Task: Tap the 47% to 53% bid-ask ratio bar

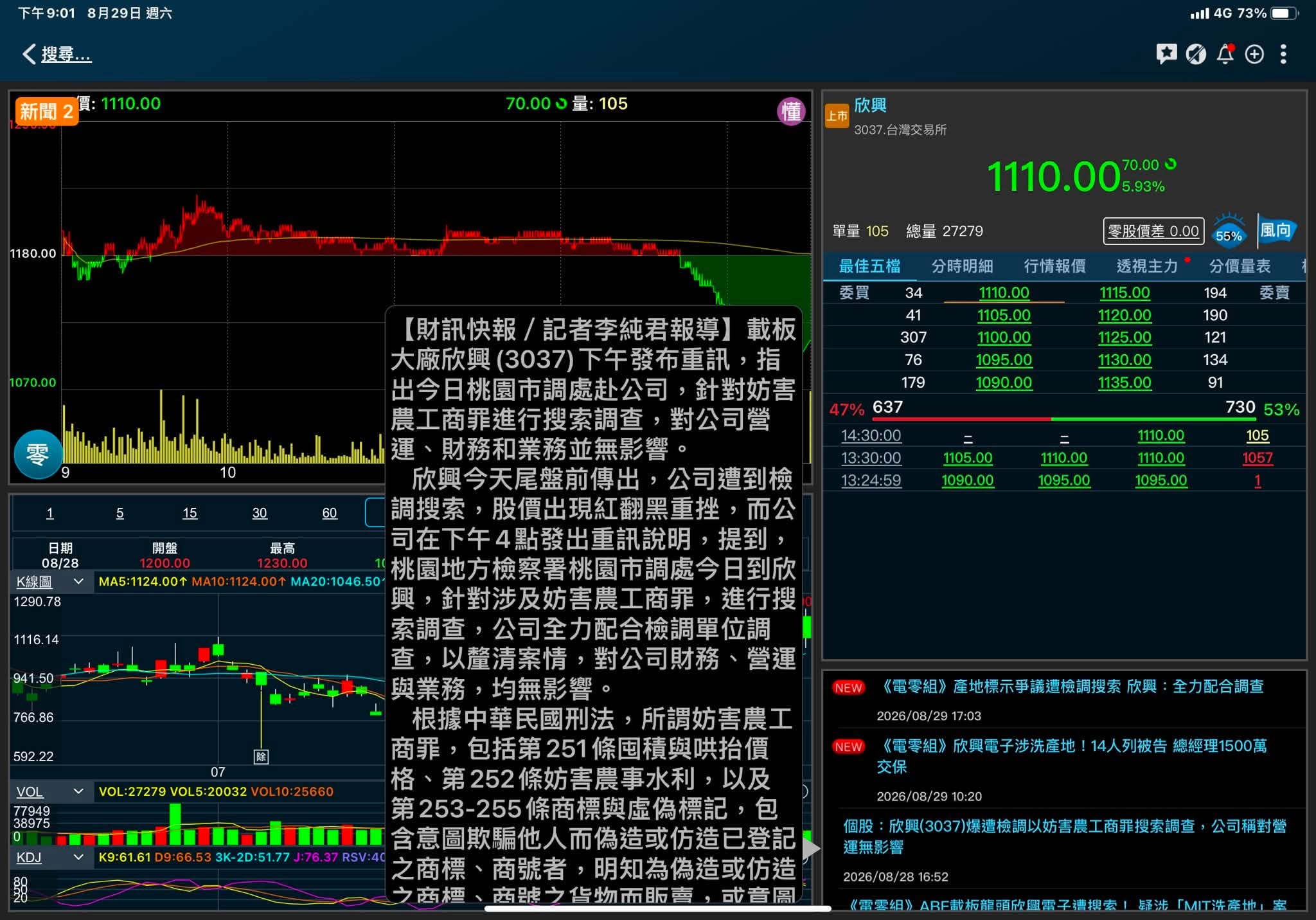Action: (x=1064, y=410)
